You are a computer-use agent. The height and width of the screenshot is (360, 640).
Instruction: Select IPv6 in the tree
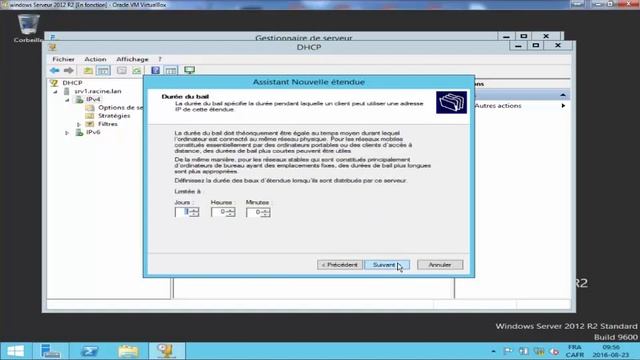[93, 132]
